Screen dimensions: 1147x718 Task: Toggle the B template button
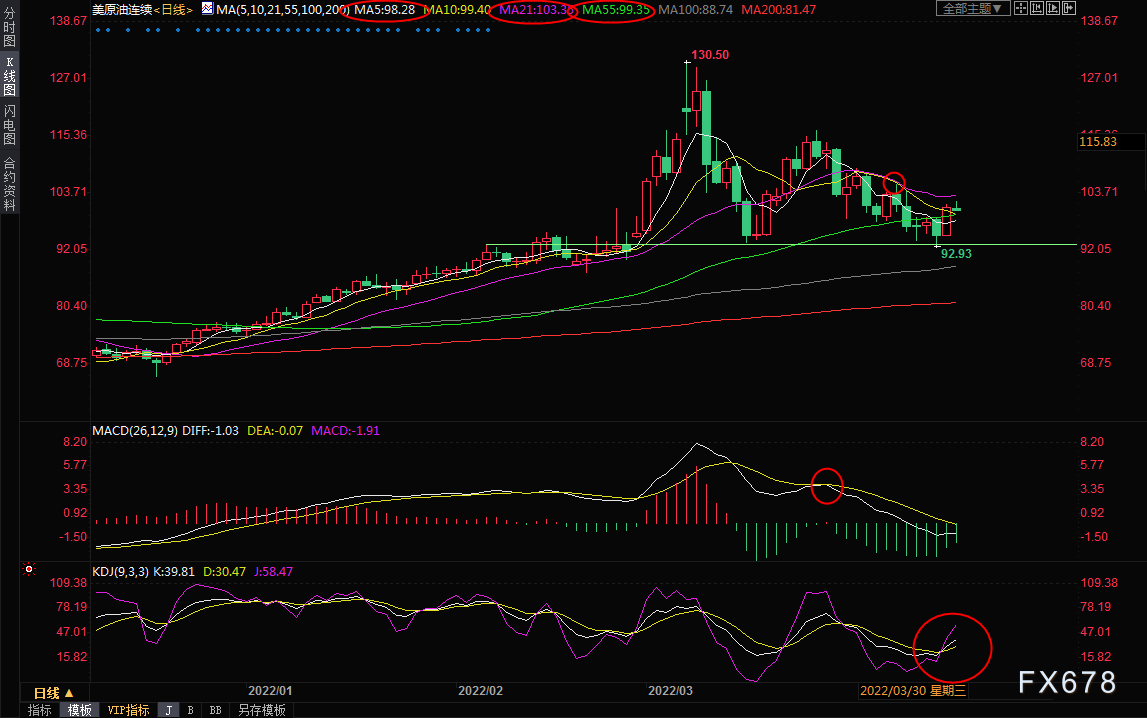tap(191, 710)
